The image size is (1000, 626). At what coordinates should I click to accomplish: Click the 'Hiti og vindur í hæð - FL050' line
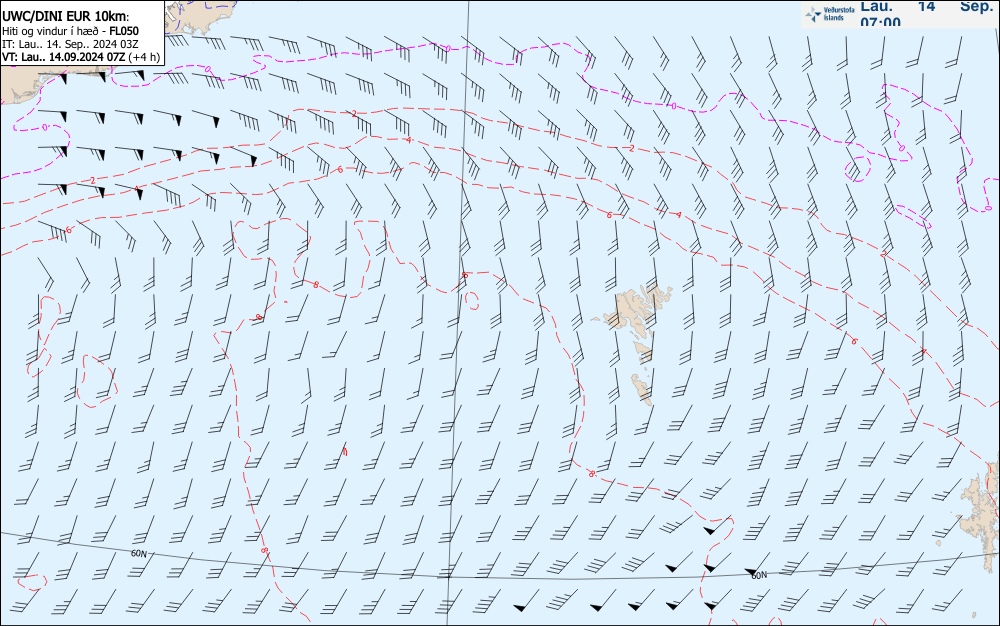tap(70, 31)
